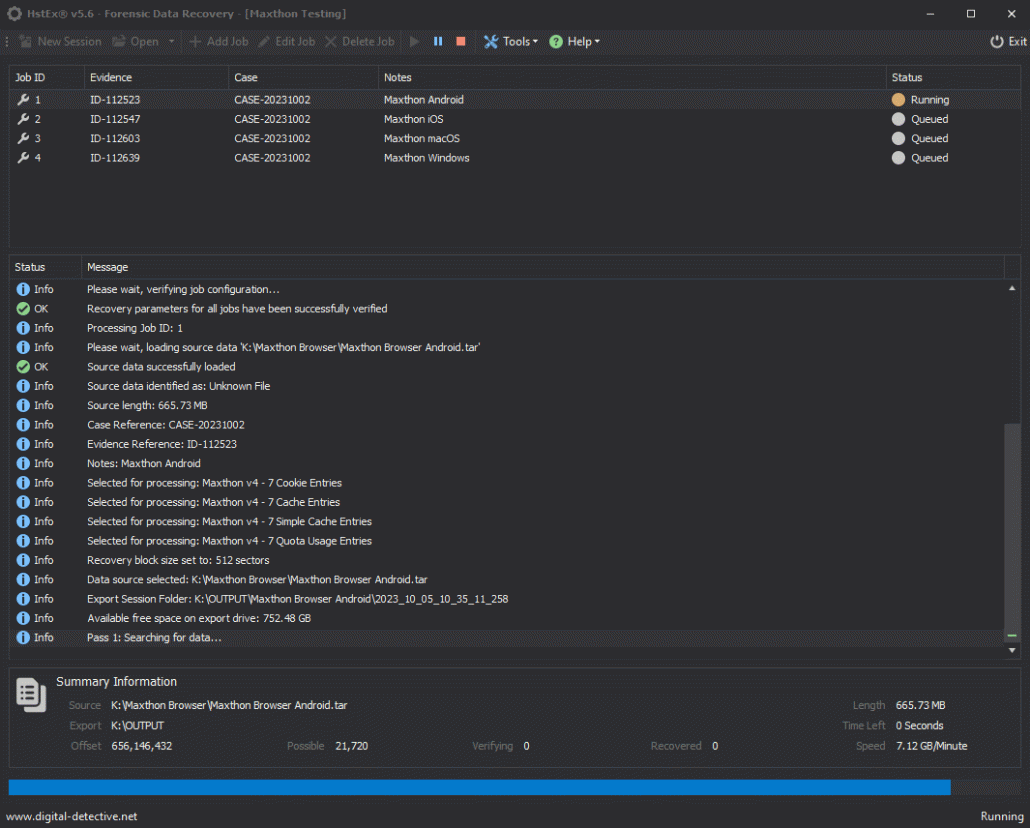Open the Tools dropdown menu
This screenshot has width=1030, height=828.
[510, 41]
